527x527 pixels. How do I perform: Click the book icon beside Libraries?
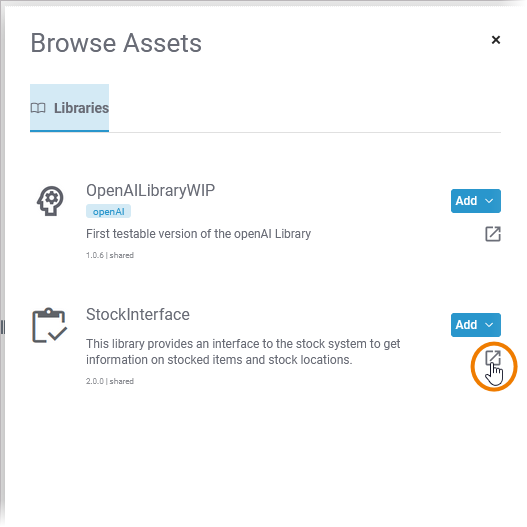click(38, 108)
